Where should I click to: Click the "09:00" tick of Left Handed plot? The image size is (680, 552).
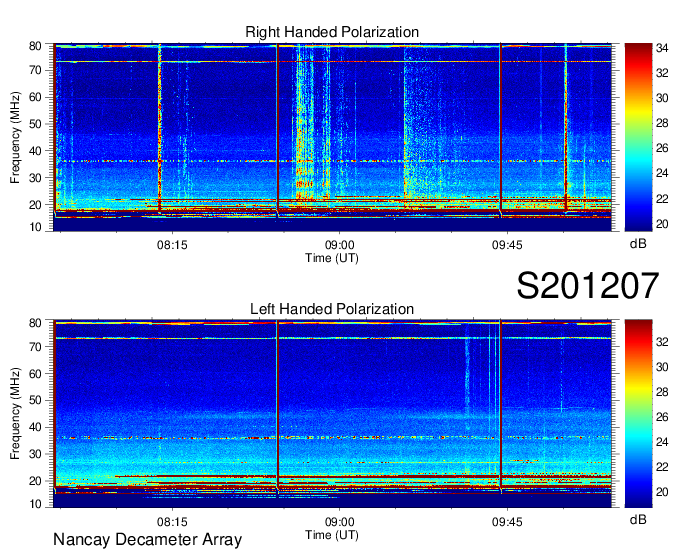(x=340, y=522)
